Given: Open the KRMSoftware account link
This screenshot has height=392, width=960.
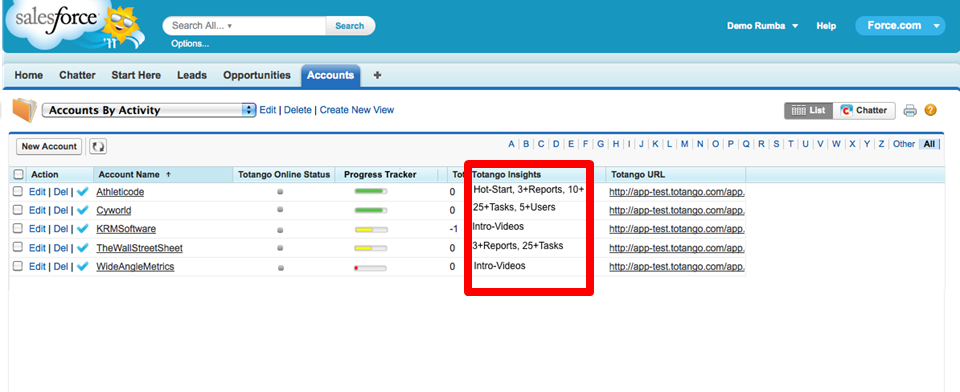Looking at the screenshot, I should click(x=126, y=229).
